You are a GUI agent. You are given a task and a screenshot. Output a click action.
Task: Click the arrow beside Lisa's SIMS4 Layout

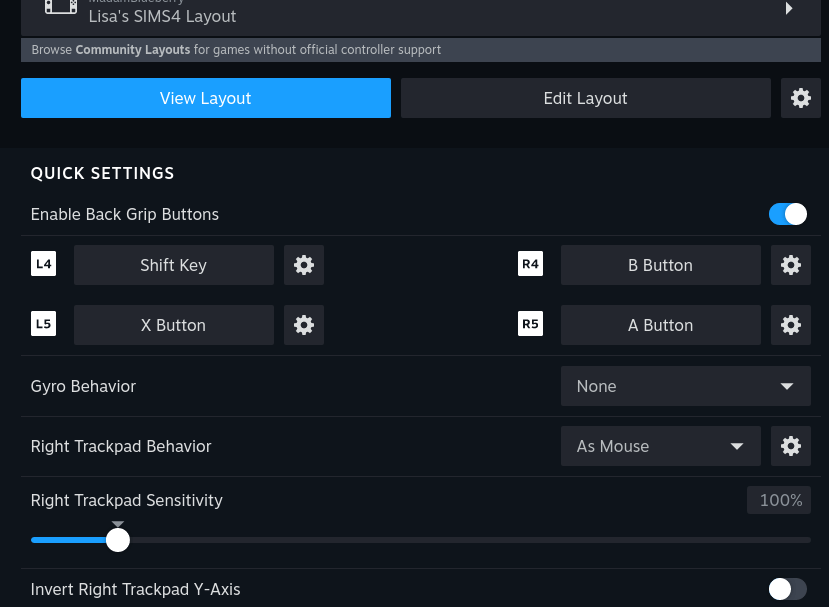click(788, 9)
